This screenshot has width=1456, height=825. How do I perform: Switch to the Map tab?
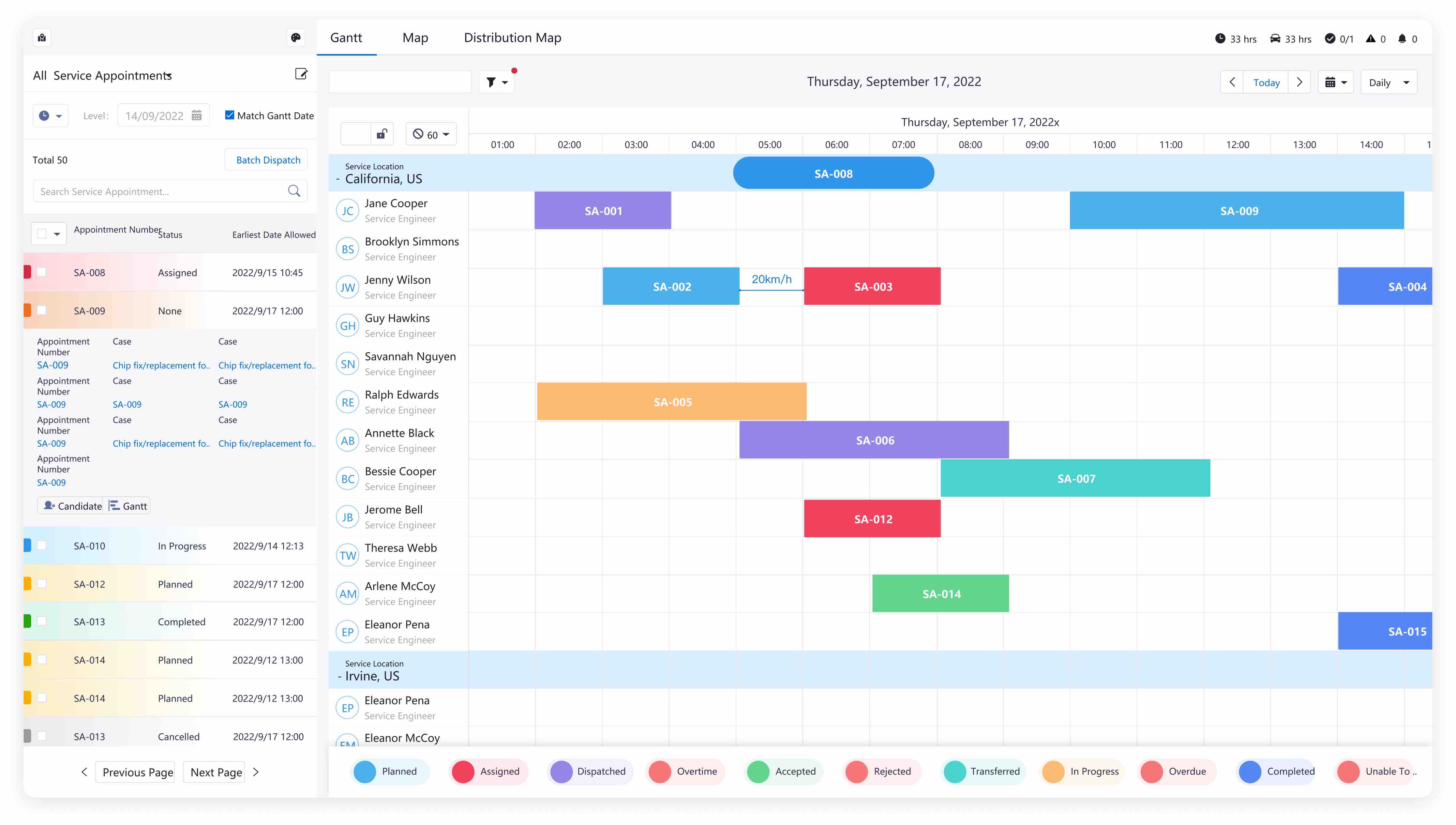tap(415, 38)
